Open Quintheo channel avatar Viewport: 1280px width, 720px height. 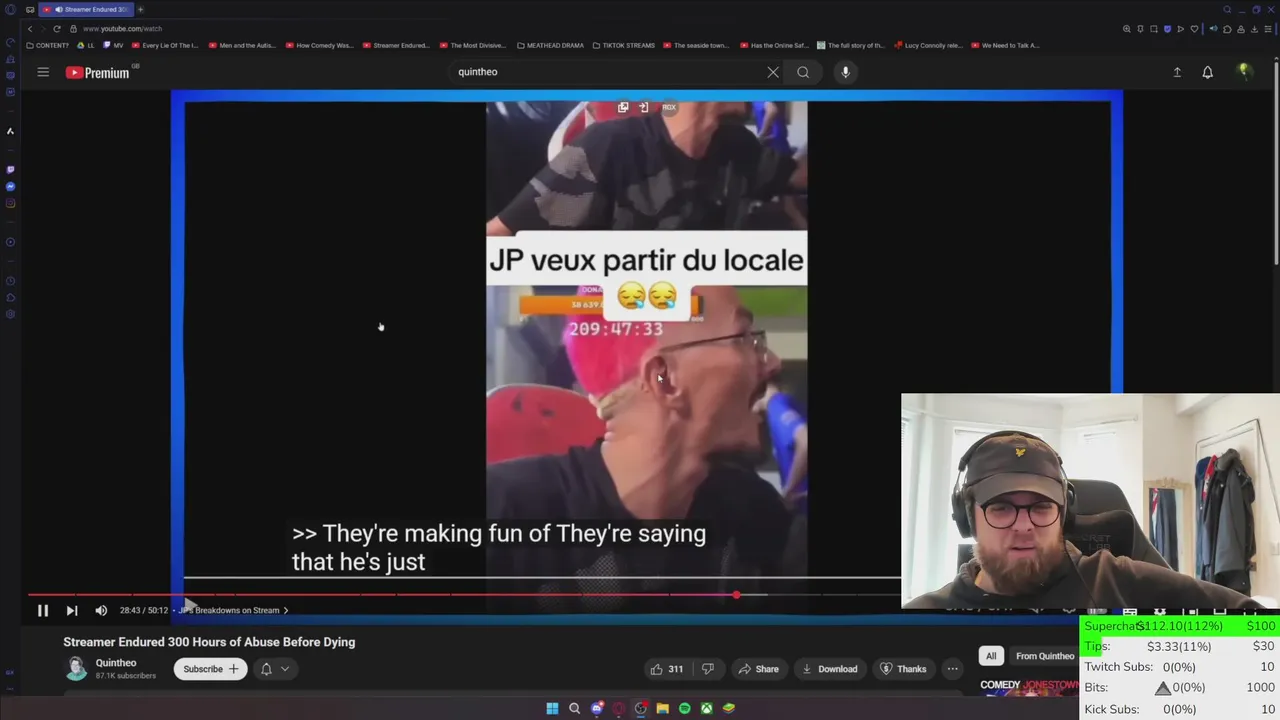point(76,669)
